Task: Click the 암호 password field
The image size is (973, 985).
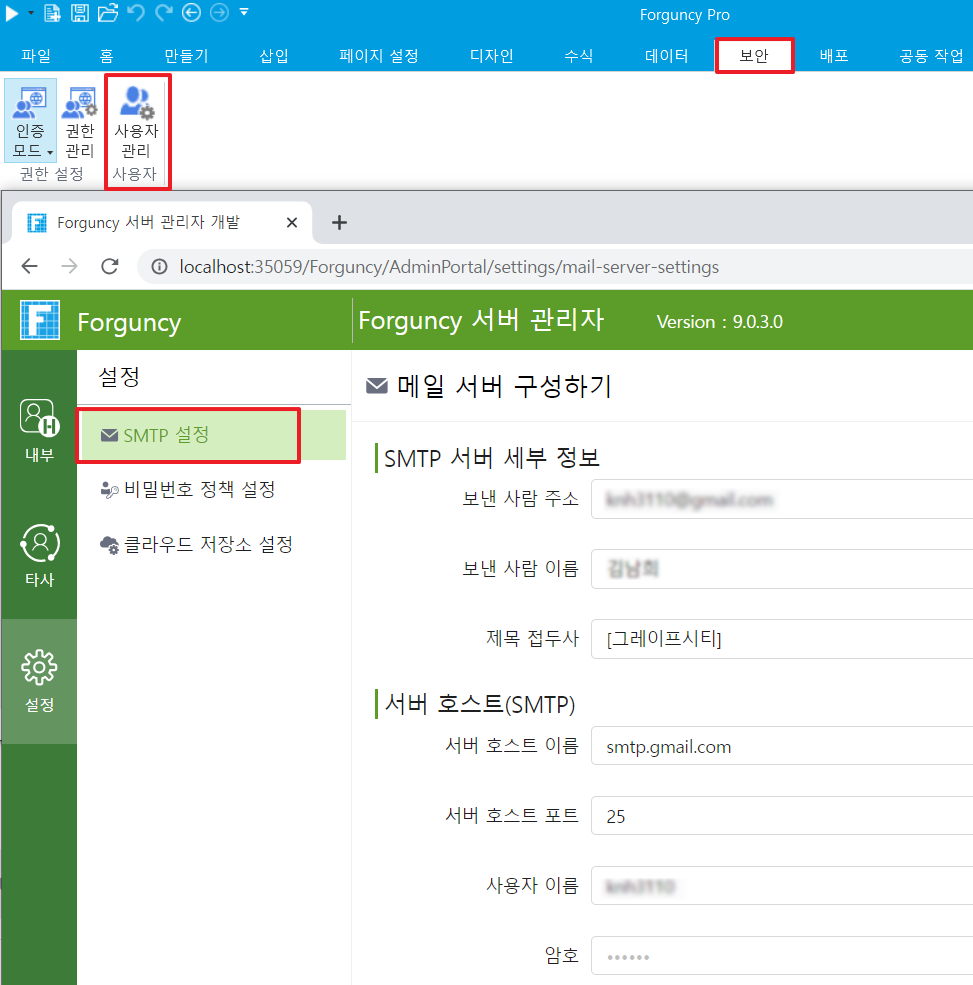Action: click(x=782, y=956)
